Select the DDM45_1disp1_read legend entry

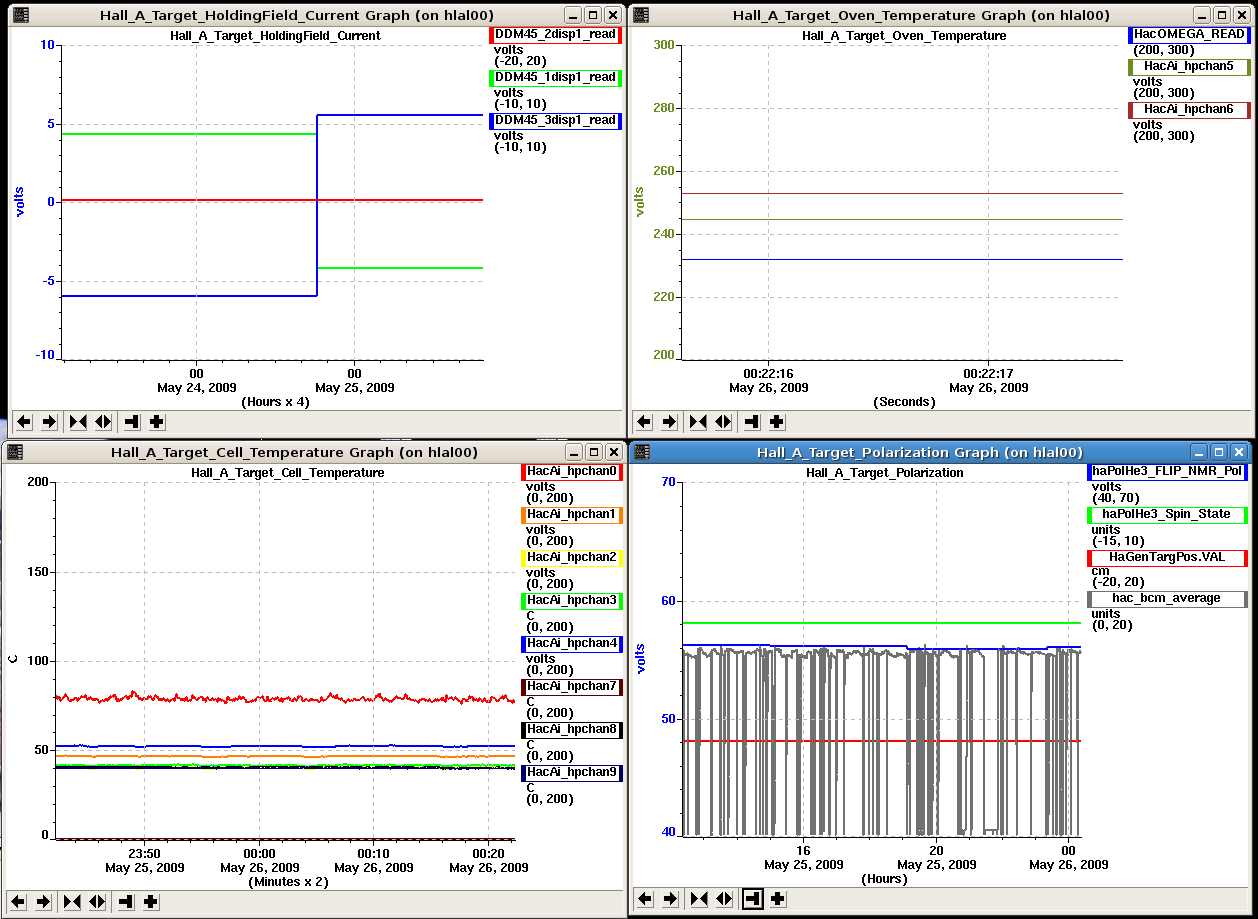click(x=555, y=78)
